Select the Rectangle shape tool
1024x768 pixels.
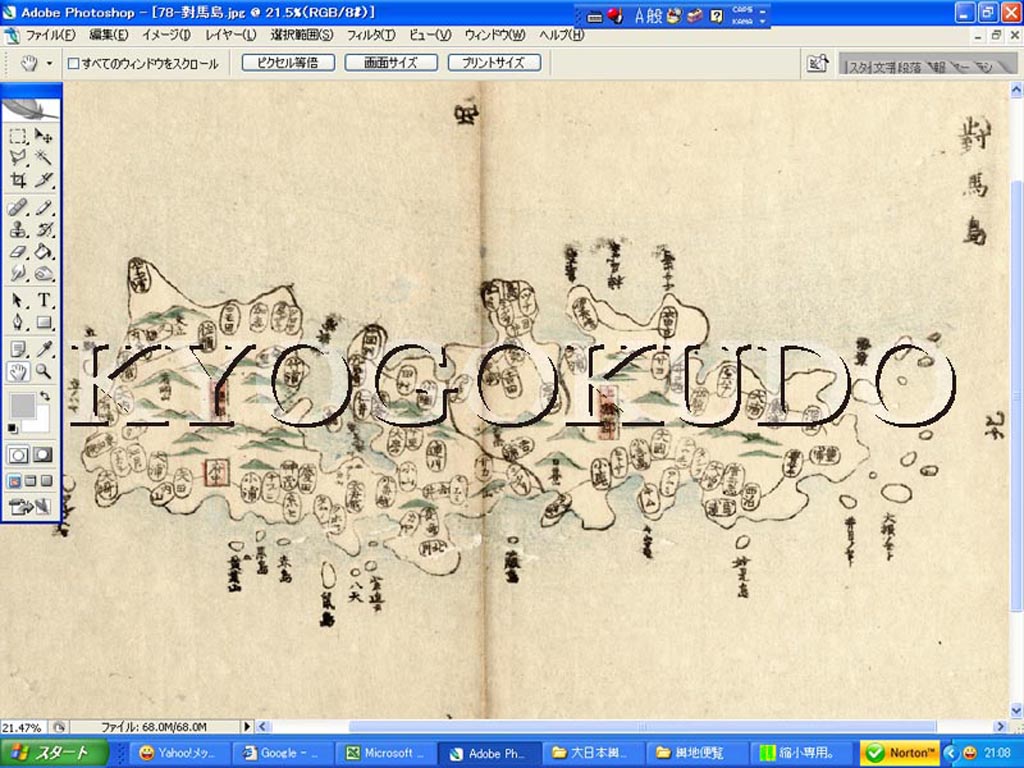pyautogui.click(x=44, y=322)
